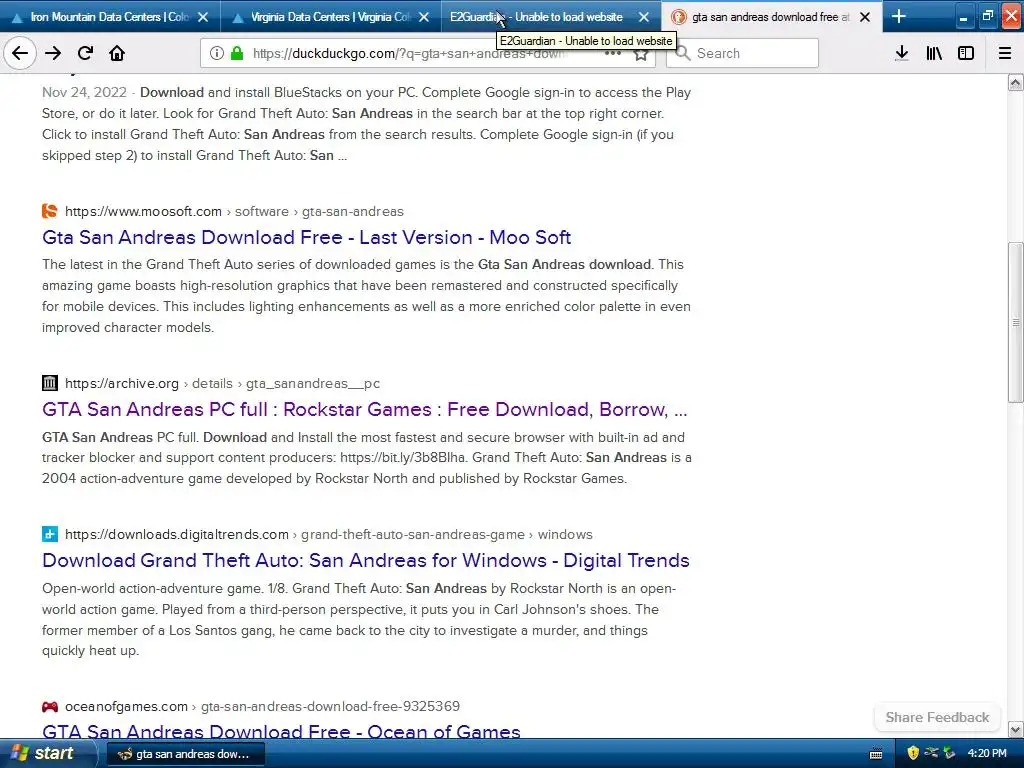
Task: Open Download Grand Theft Auto Digital Trends result
Action: (x=366, y=560)
